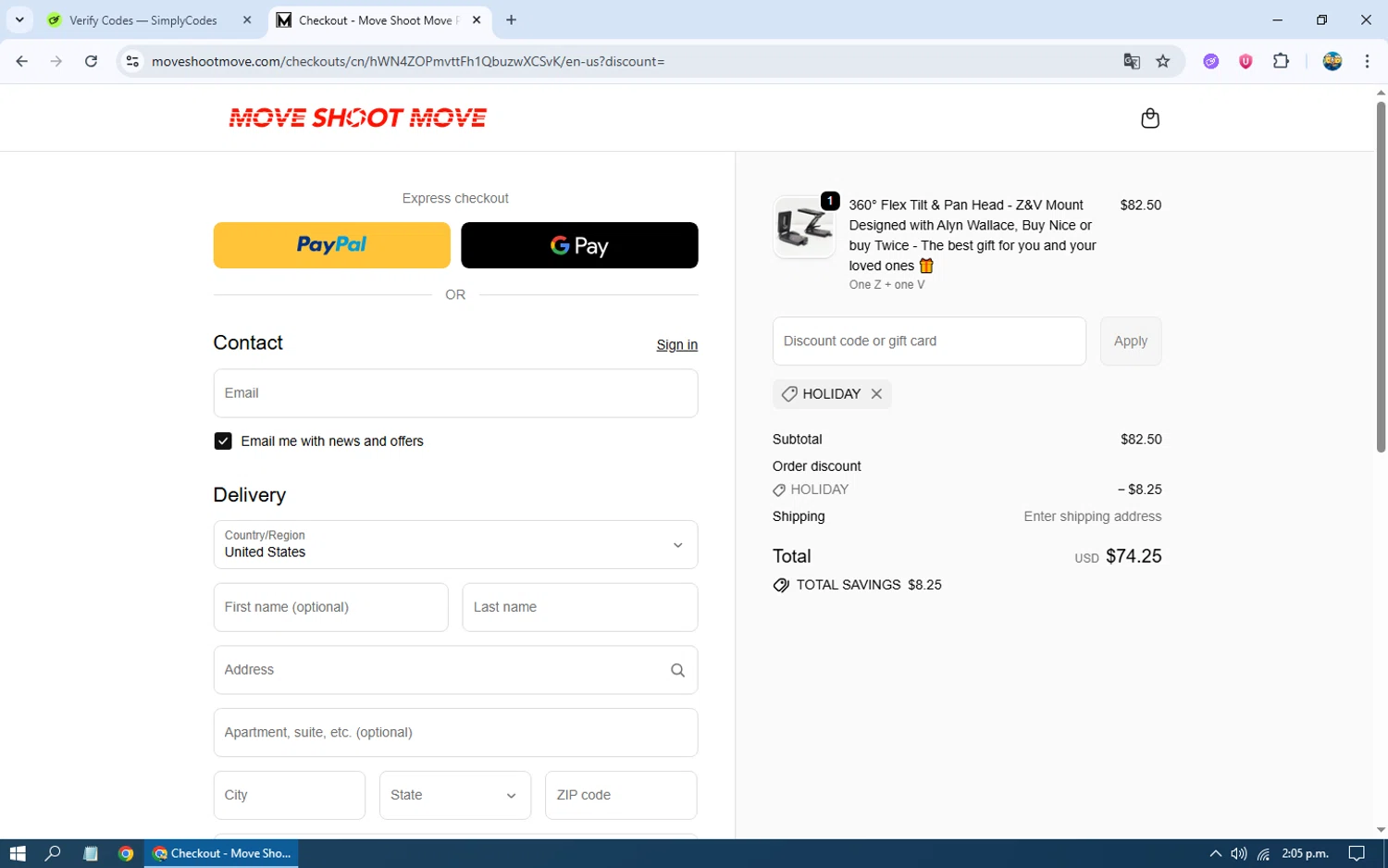
Task: Show hidden system tray icons
Action: 1215,853
